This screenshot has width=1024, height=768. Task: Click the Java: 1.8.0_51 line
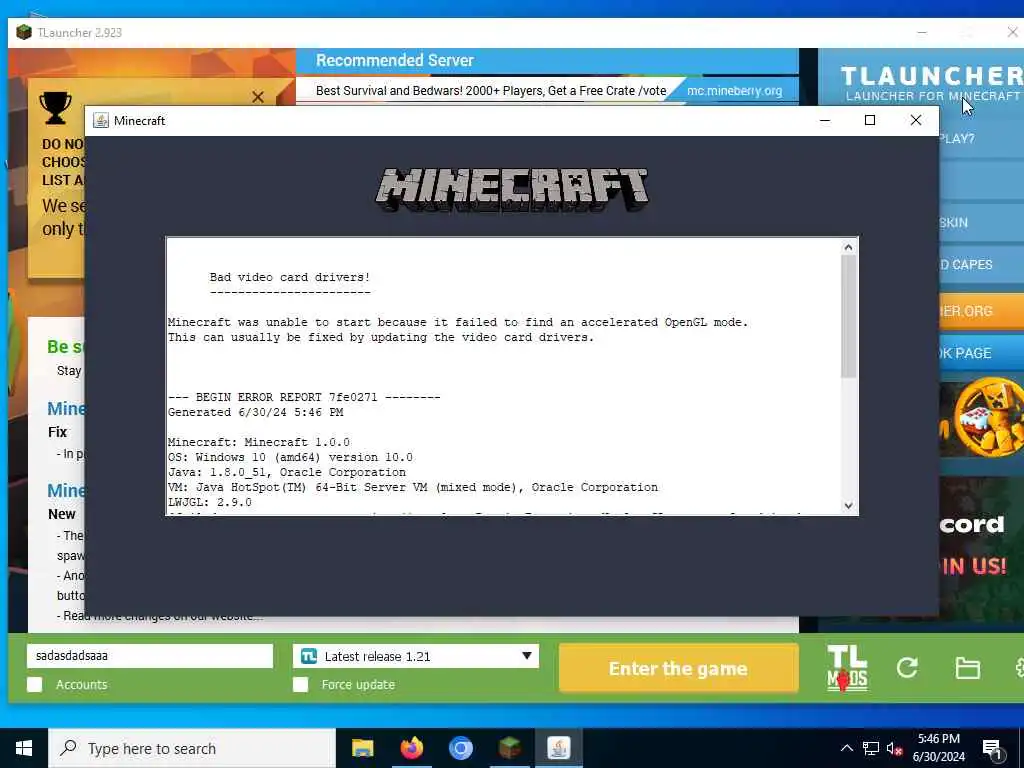287,472
